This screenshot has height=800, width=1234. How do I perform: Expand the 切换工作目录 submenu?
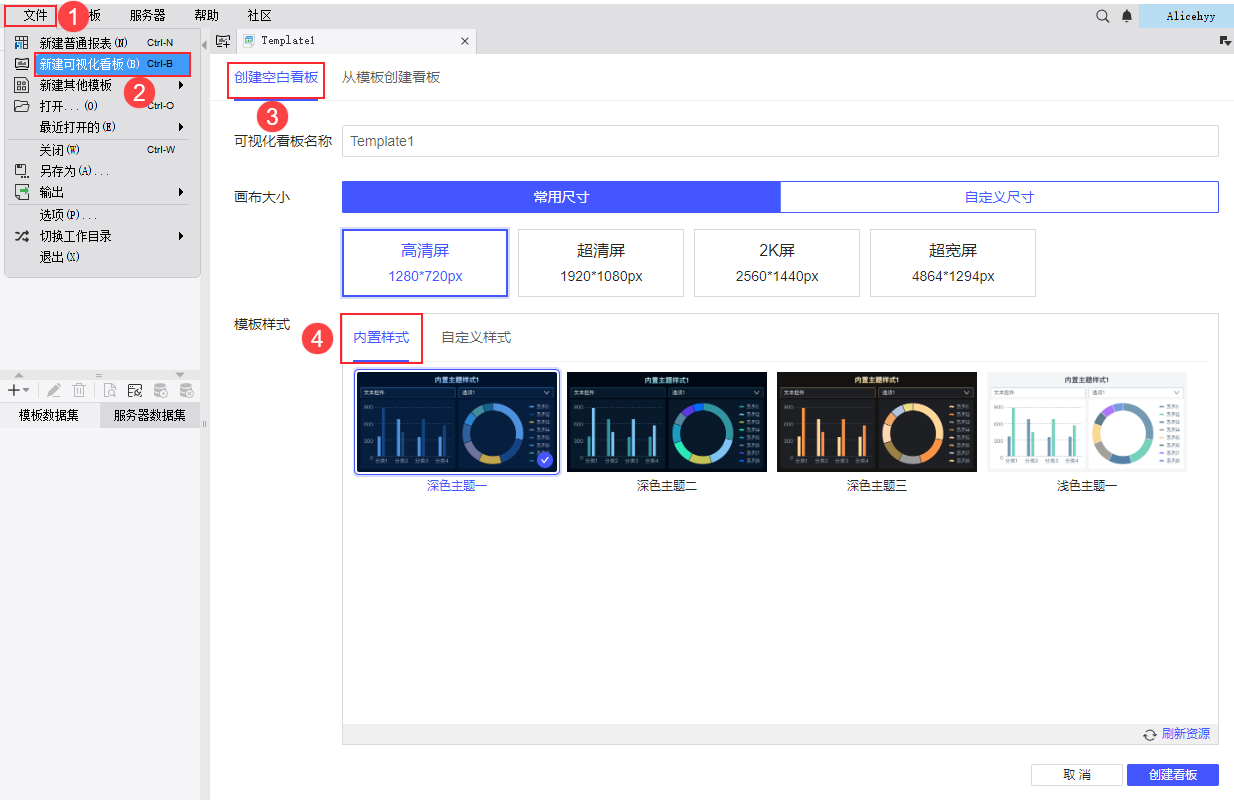click(x=181, y=236)
